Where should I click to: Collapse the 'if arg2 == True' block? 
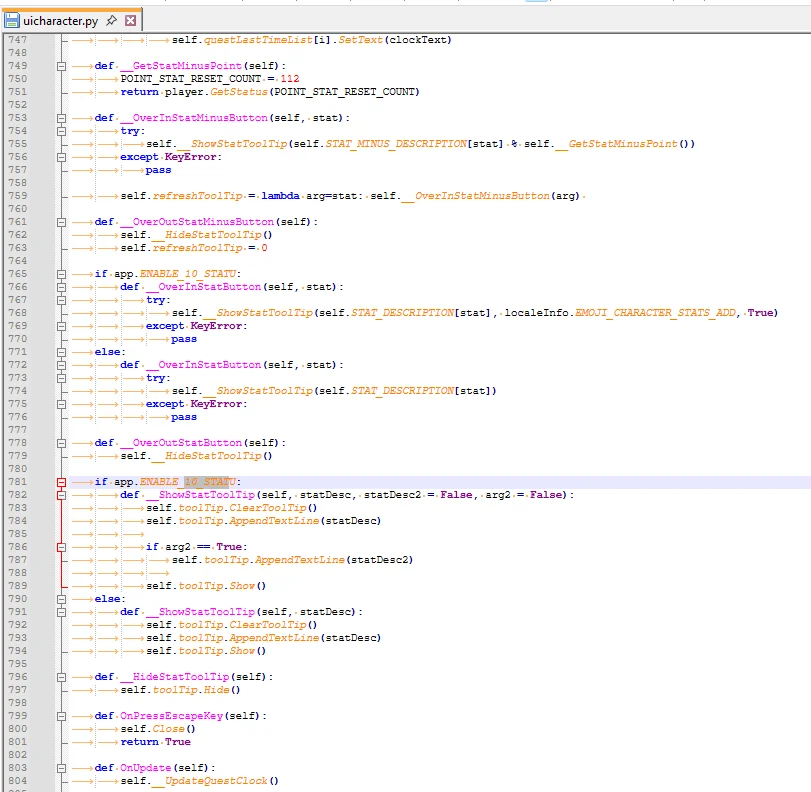coord(62,547)
